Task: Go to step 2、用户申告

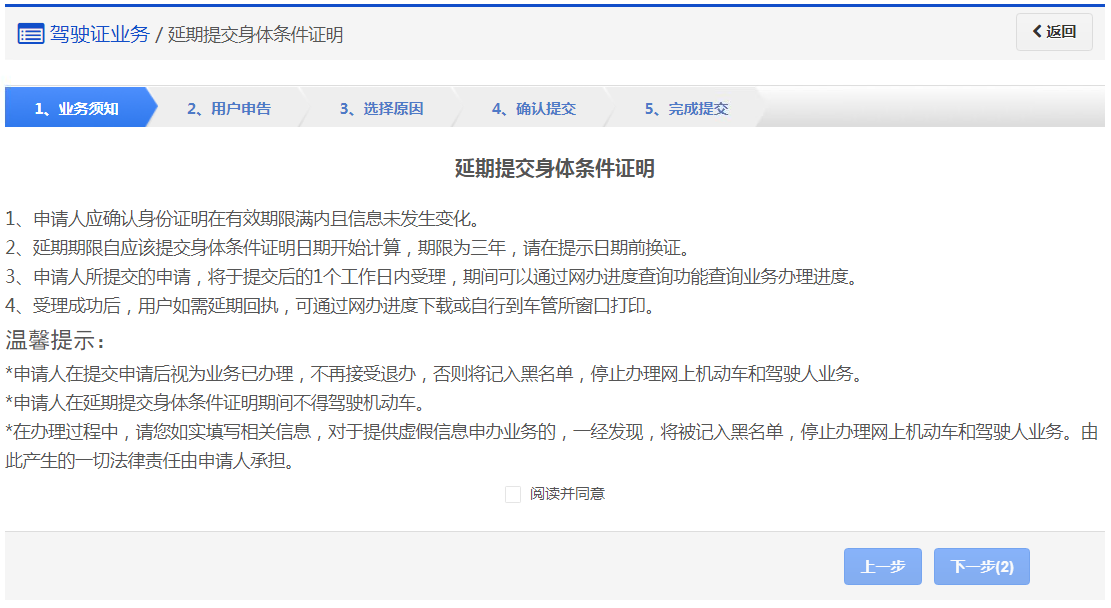Action: pyautogui.click(x=229, y=109)
